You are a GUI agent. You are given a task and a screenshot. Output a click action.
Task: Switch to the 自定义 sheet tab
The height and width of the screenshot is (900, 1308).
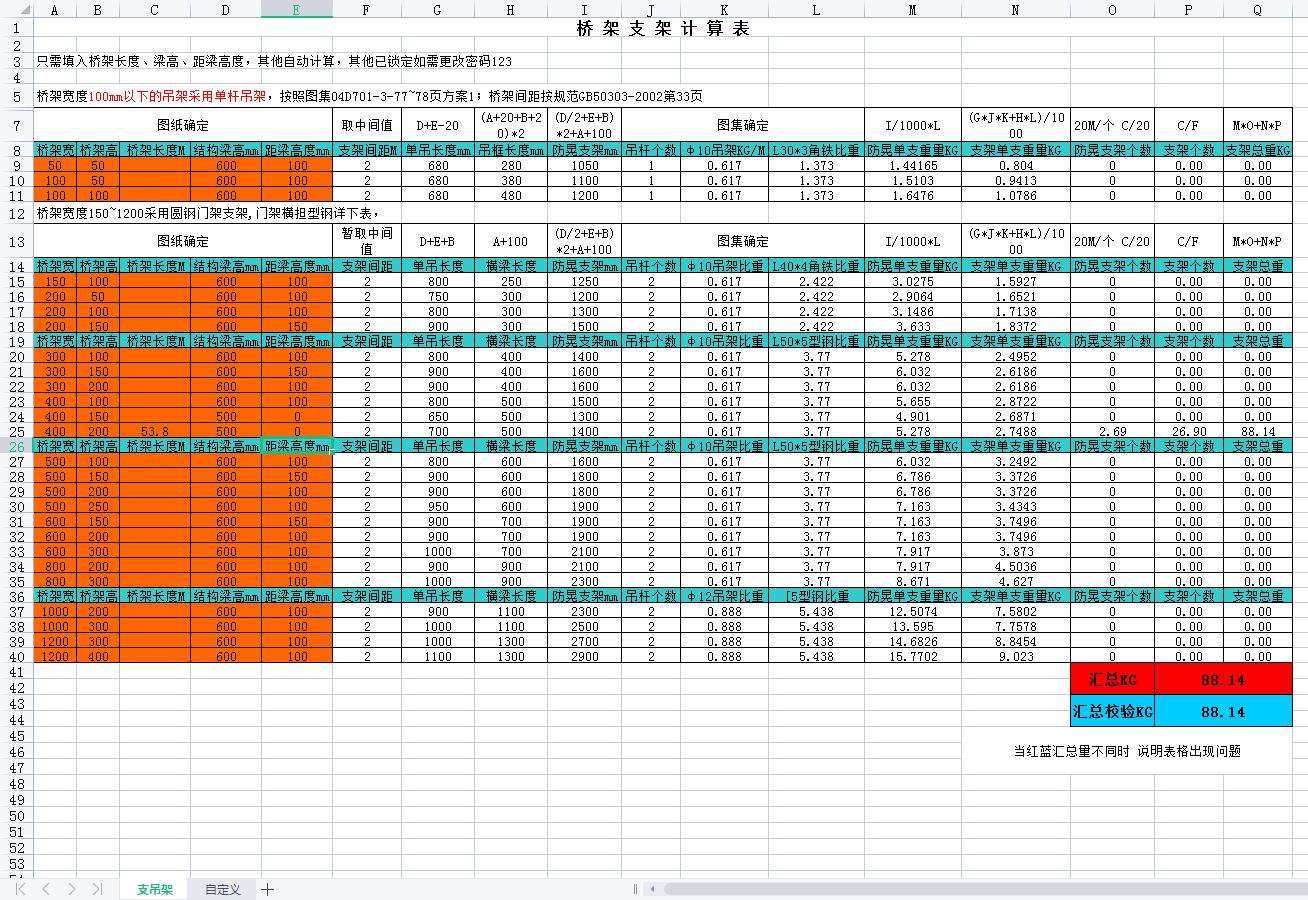[222, 889]
